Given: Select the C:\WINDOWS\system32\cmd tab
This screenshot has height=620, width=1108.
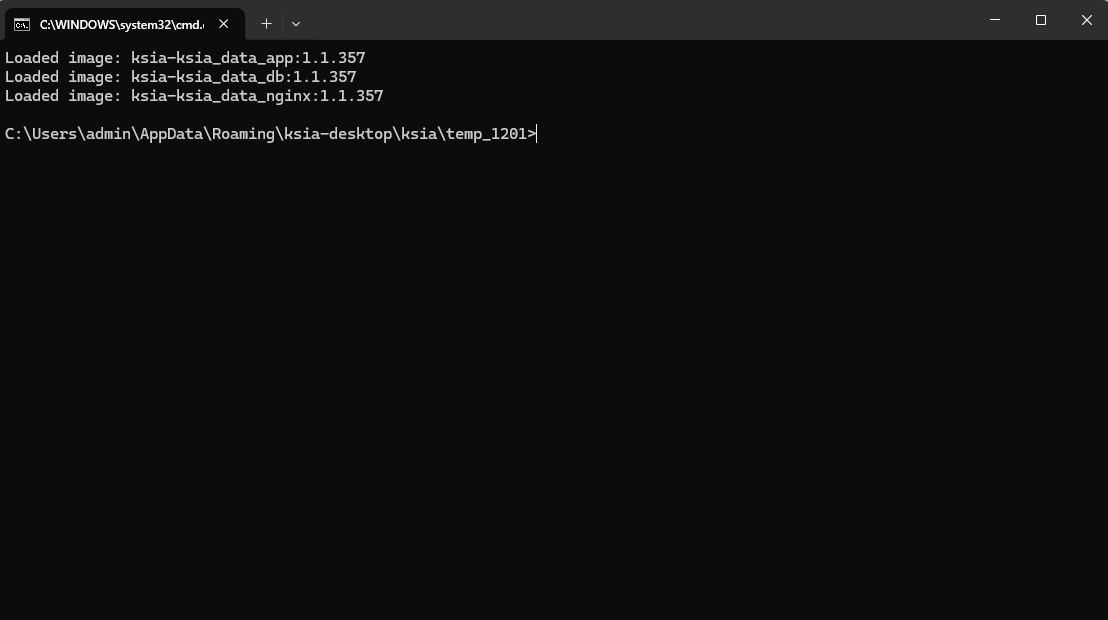Looking at the screenshot, I should [x=120, y=24].
